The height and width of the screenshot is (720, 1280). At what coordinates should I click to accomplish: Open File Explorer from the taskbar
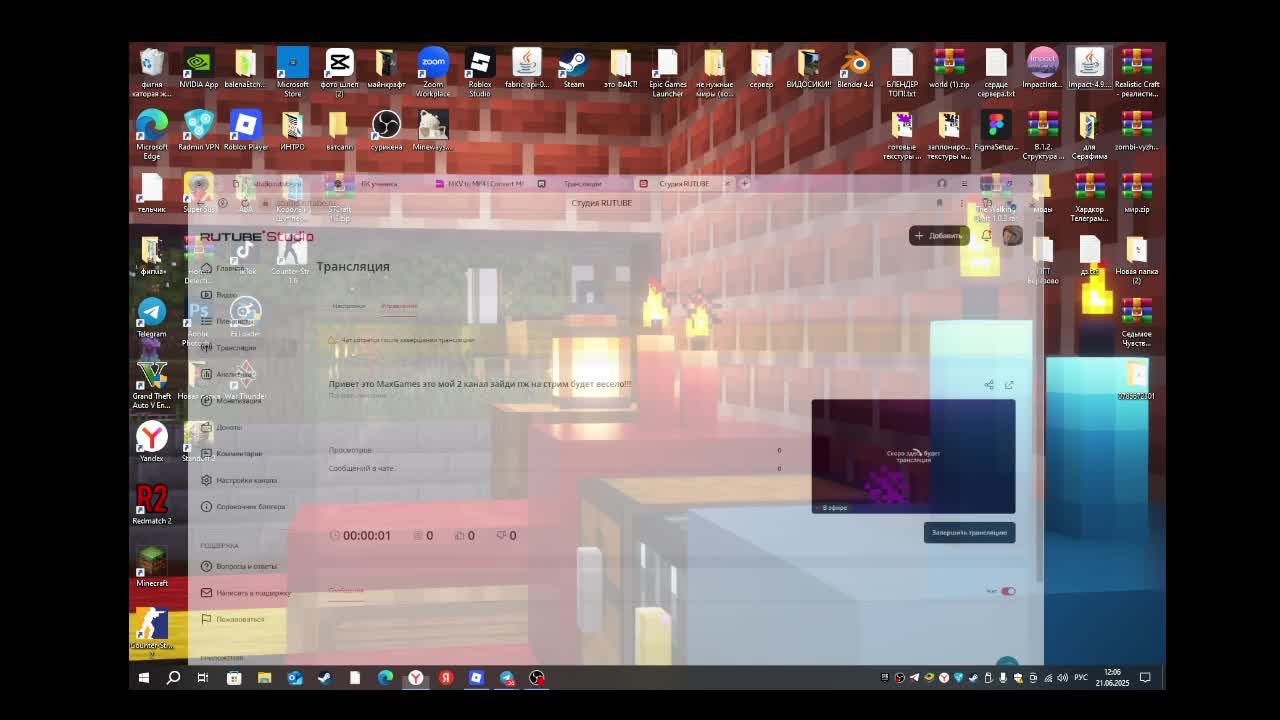pyautogui.click(x=264, y=678)
